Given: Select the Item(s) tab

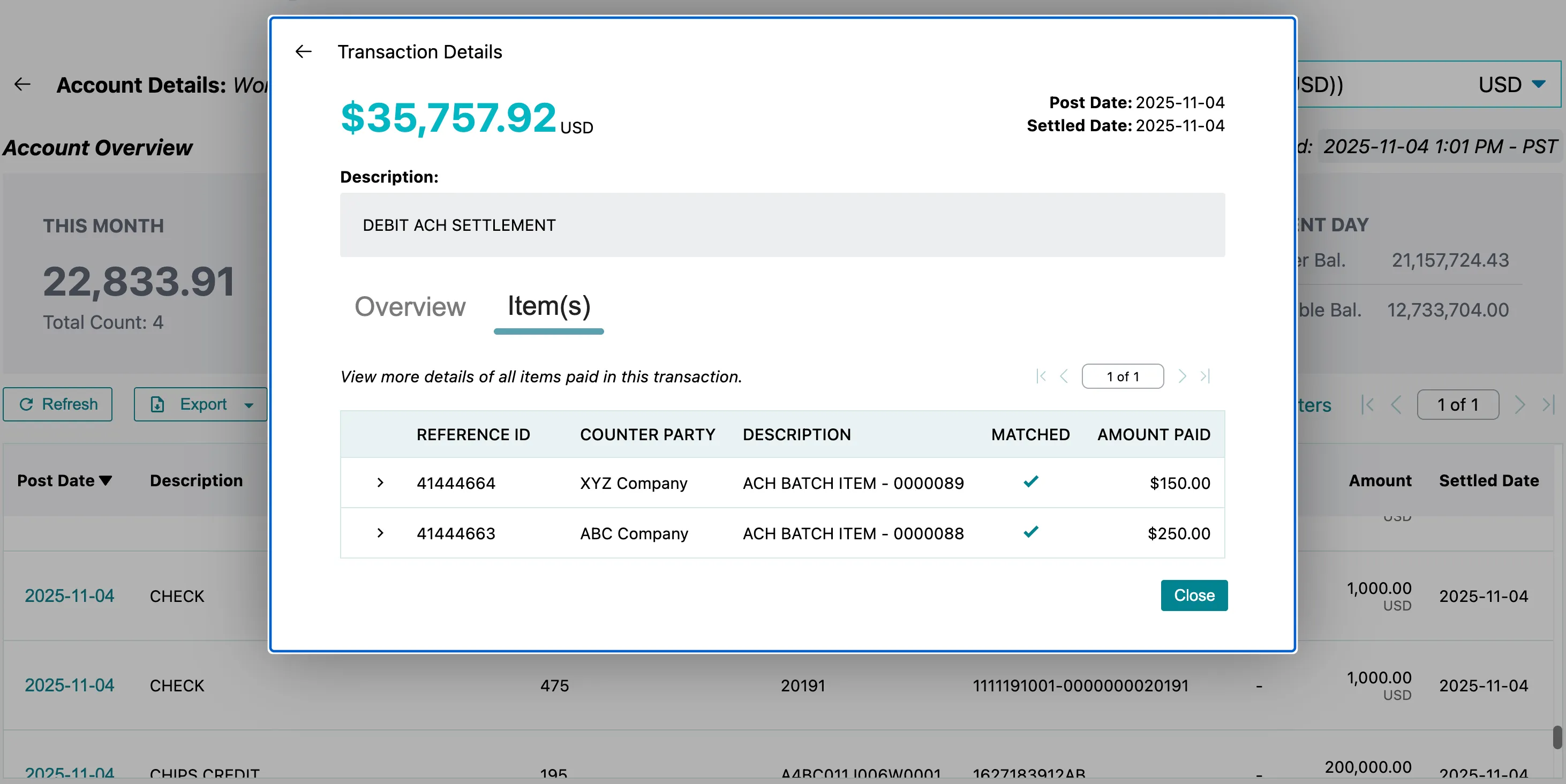Looking at the screenshot, I should [549, 306].
